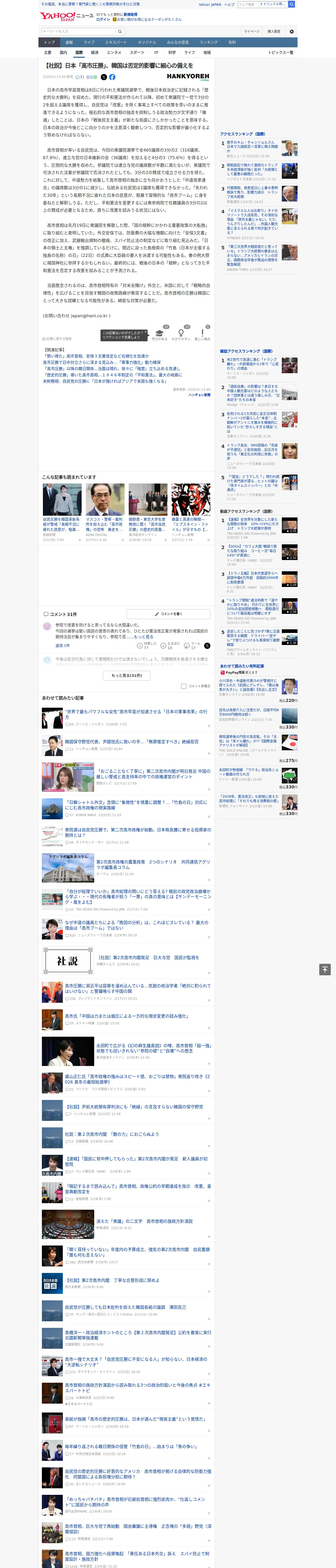This screenshot has width=336, height=1568.
Task: Click the search magnifier icon in top-right web search
Action: [x=292, y=4]
